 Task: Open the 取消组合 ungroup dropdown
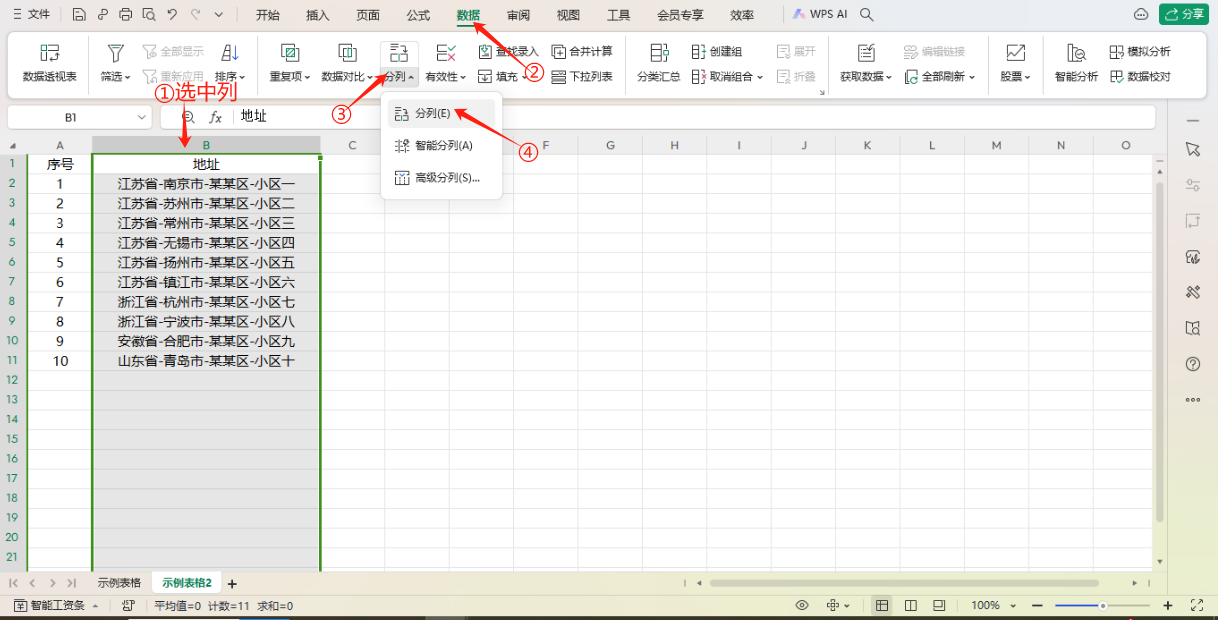[x=727, y=76]
